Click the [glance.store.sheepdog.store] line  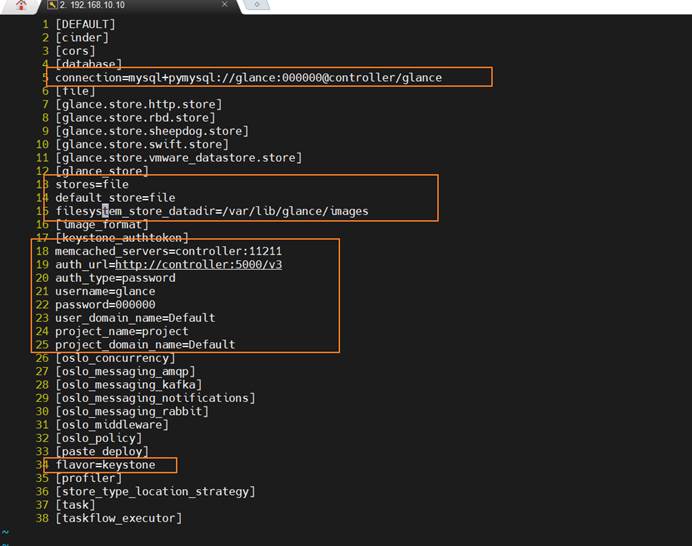[x=152, y=131]
